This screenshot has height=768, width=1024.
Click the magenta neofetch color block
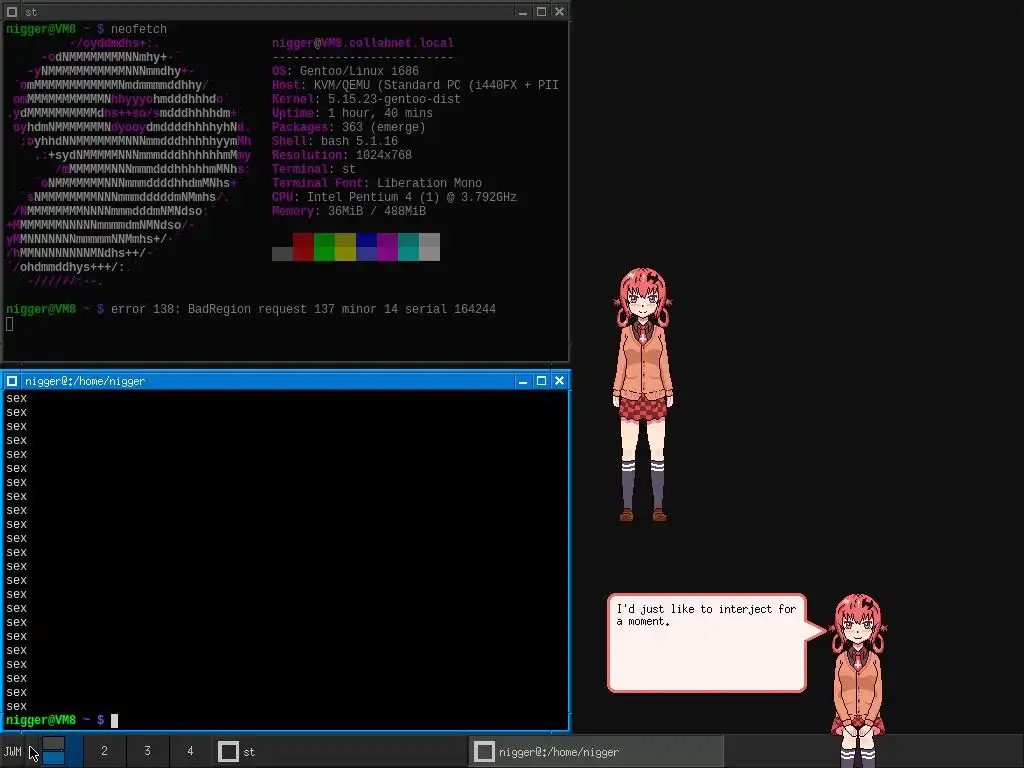click(387, 247)
